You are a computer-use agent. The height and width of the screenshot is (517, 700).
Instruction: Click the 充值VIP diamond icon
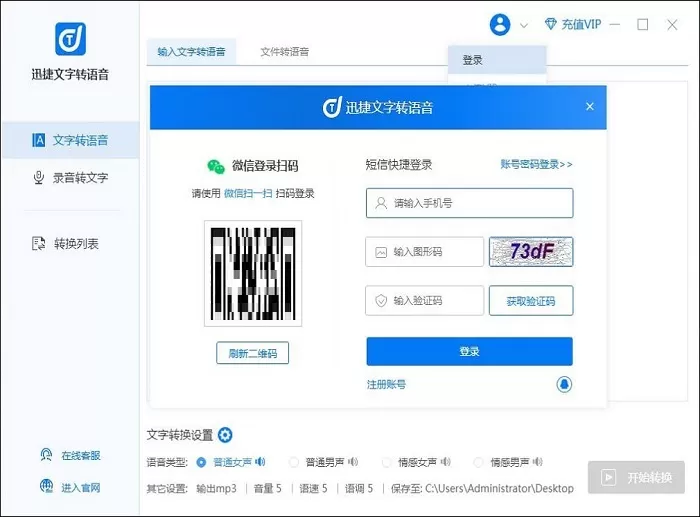tap(550, 24)
